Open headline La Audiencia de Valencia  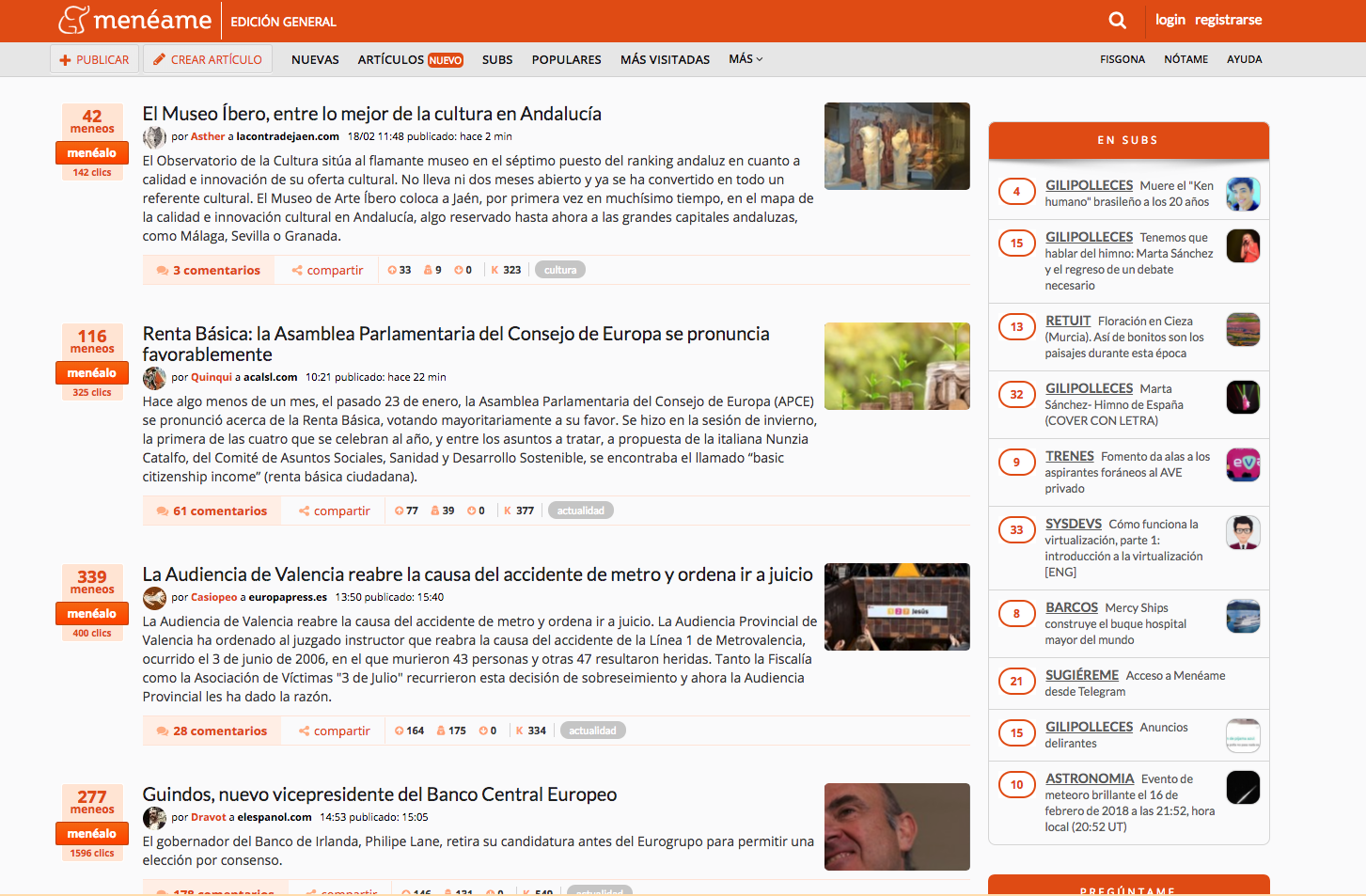point(478,574)
